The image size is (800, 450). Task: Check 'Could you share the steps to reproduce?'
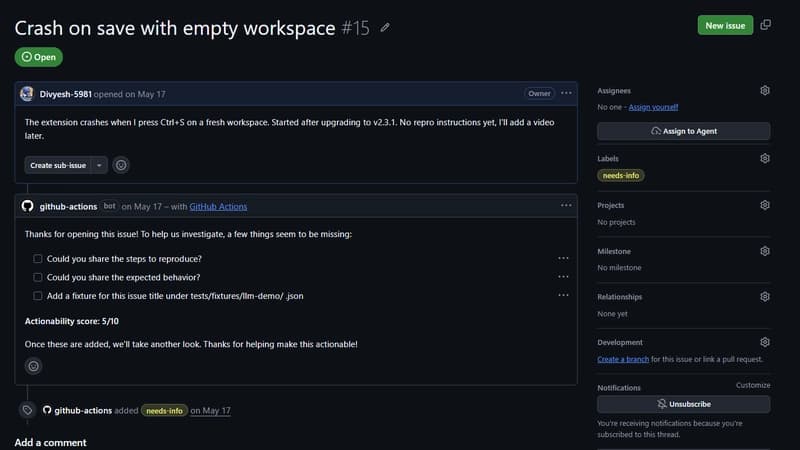(x=38, y=259)
